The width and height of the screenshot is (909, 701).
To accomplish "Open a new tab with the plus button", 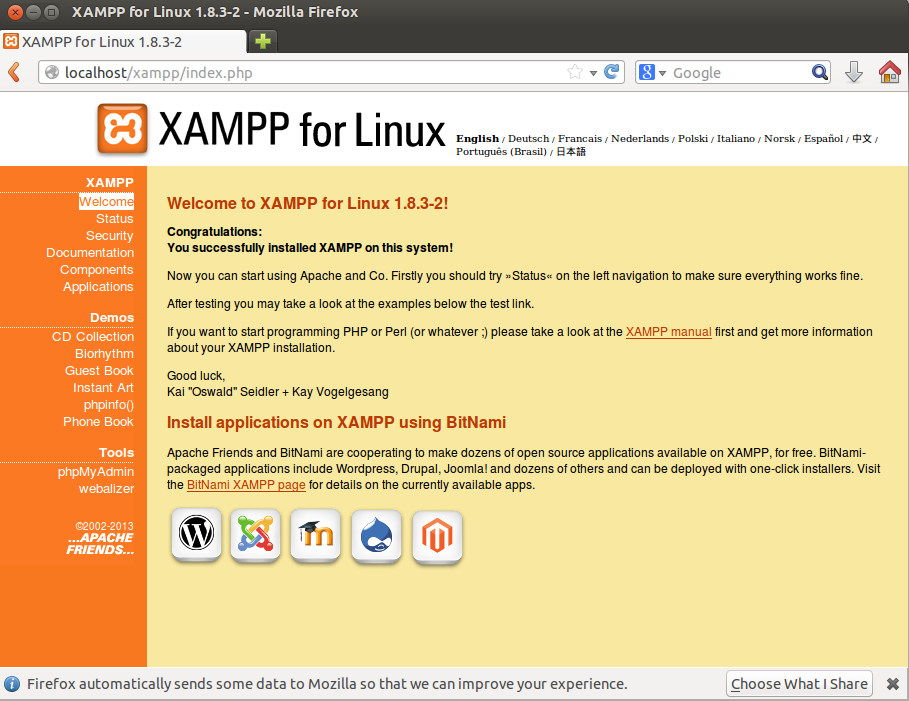I will point(263,41).
